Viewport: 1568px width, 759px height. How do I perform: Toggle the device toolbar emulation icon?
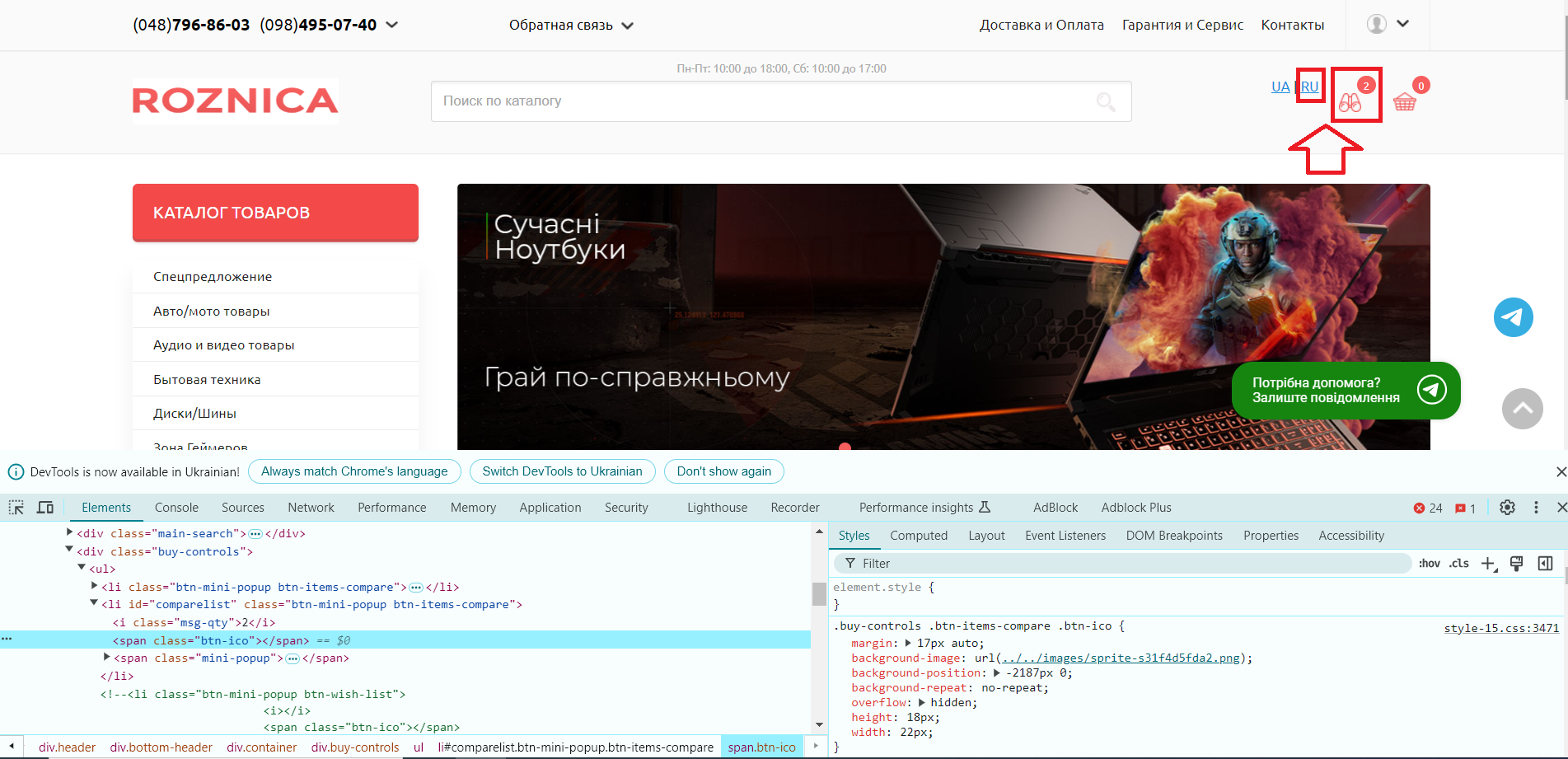pos(45,508)
